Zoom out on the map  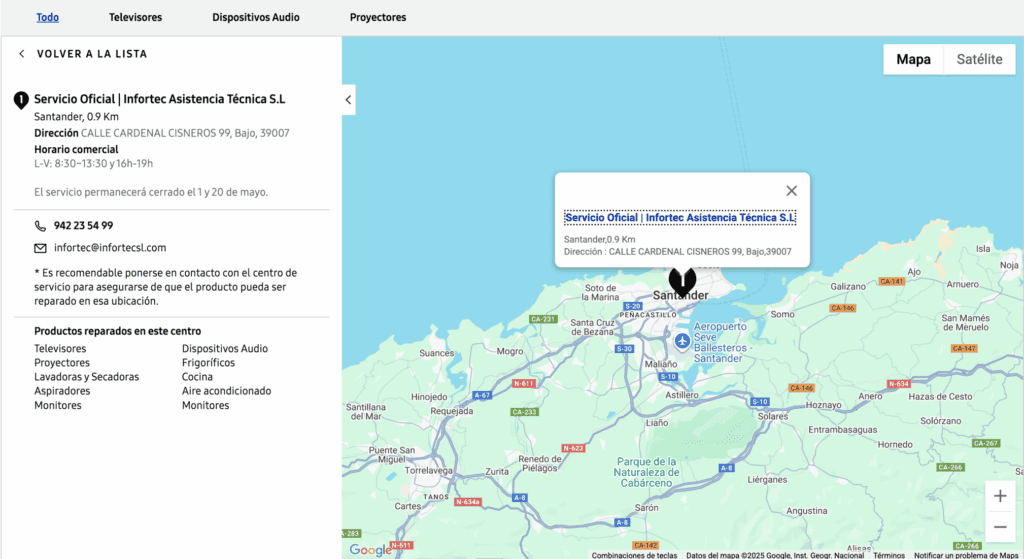(x=1000, y=527)
